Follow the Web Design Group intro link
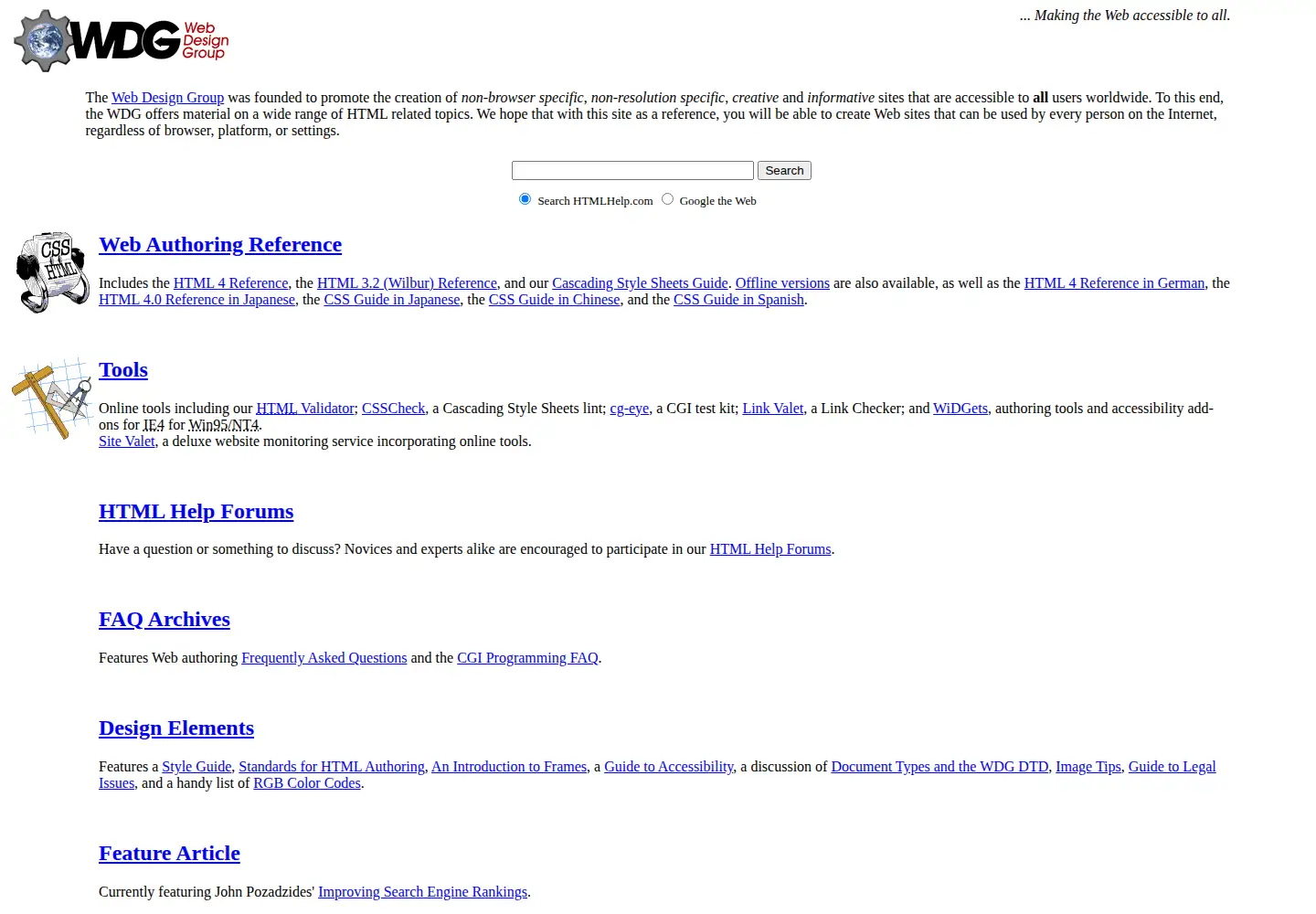Image resolution: width=1316 pixels, height=914 pixels. click(167, 98)
